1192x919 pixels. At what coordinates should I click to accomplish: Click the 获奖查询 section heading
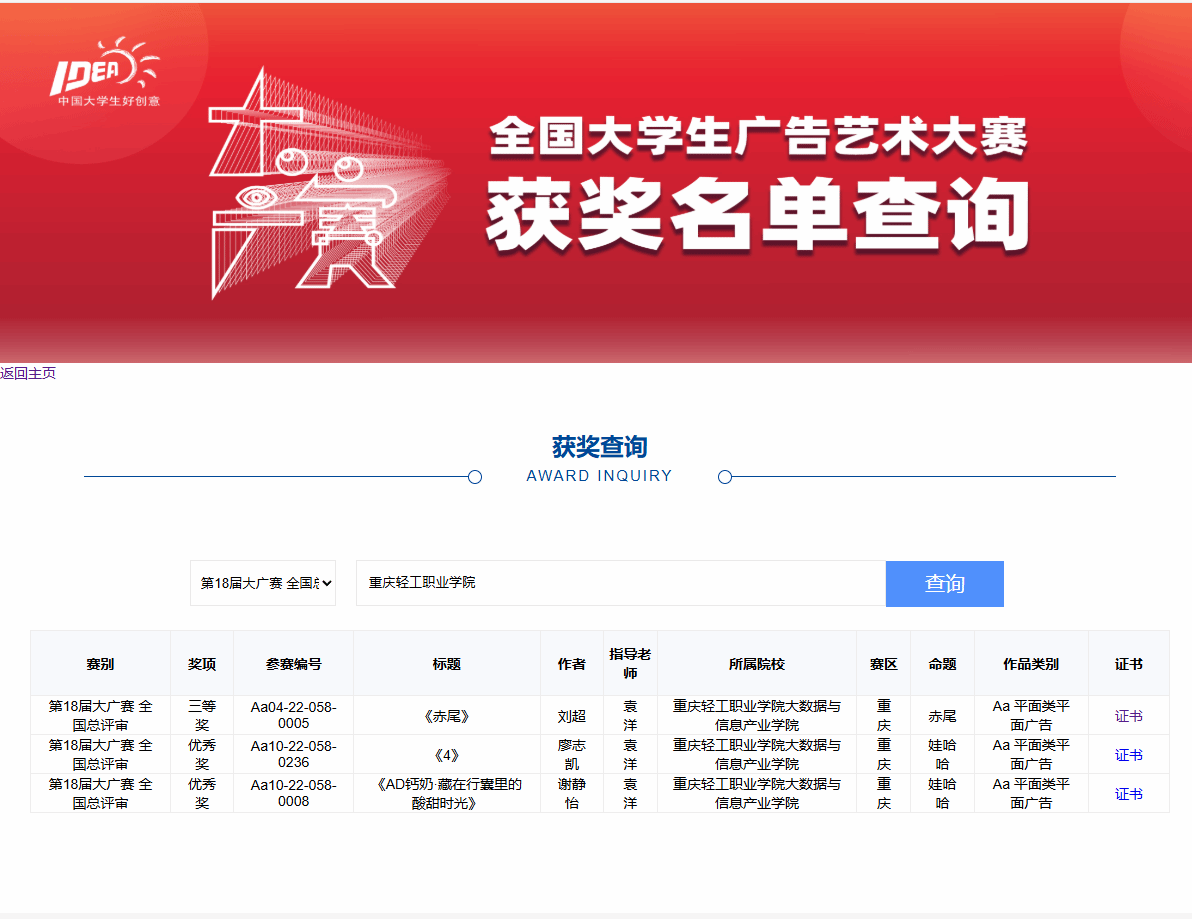click(x=599, y=446)
